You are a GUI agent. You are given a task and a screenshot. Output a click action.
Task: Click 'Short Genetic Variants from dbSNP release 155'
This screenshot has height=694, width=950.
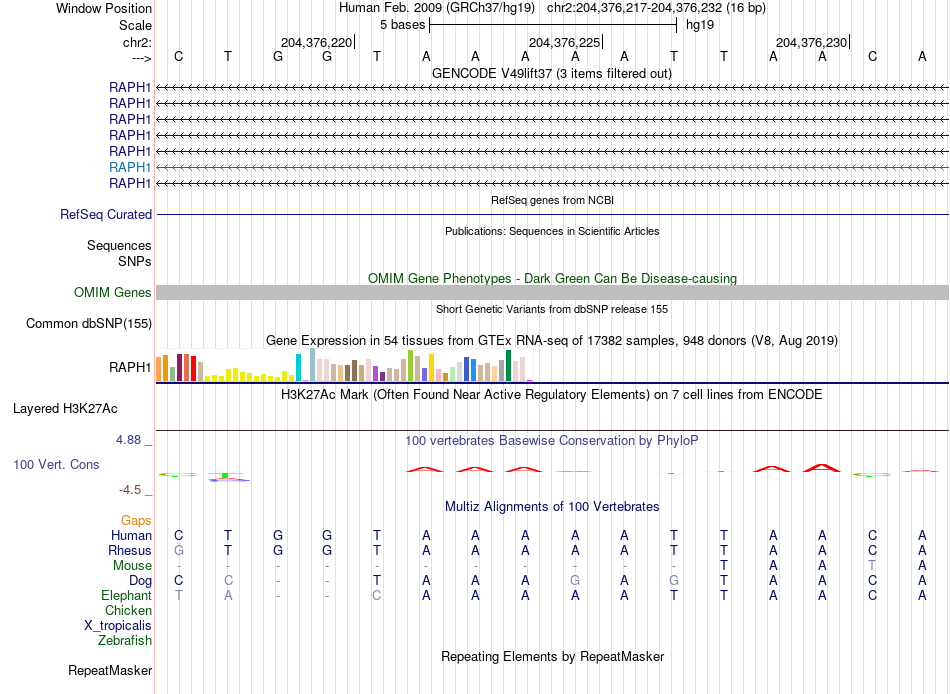[552, 310]
